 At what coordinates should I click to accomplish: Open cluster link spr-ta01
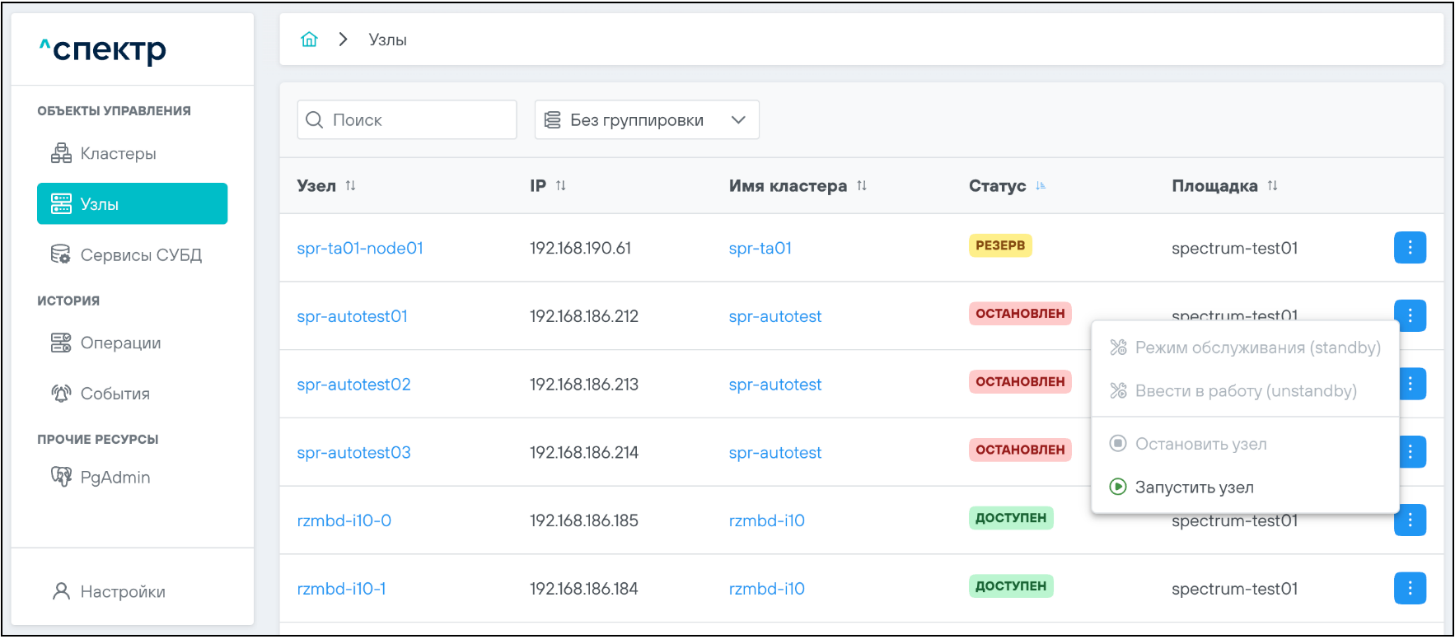point(760,249)
